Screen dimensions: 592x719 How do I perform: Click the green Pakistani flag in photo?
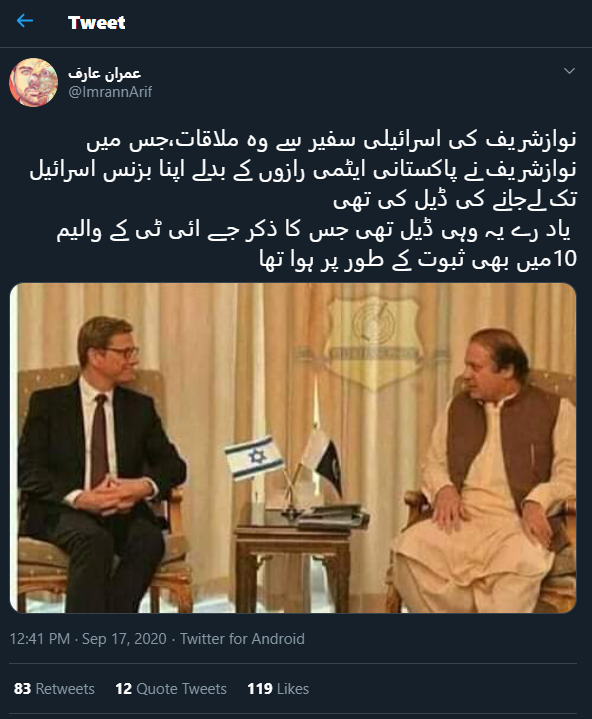pos(323,462)
